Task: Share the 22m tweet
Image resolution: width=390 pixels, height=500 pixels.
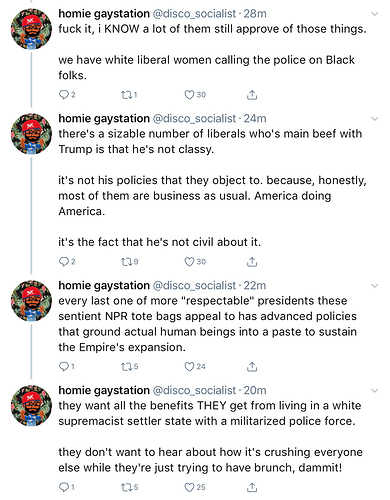Action: [252, 367]
